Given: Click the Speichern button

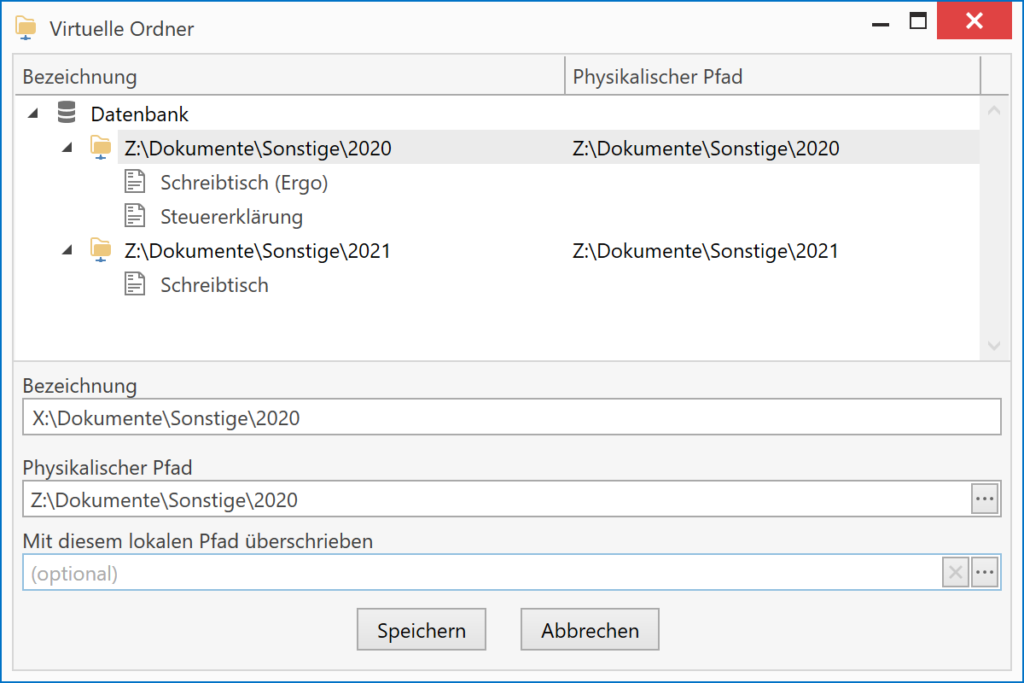Looking at the screenshot, I should point(421,629).
